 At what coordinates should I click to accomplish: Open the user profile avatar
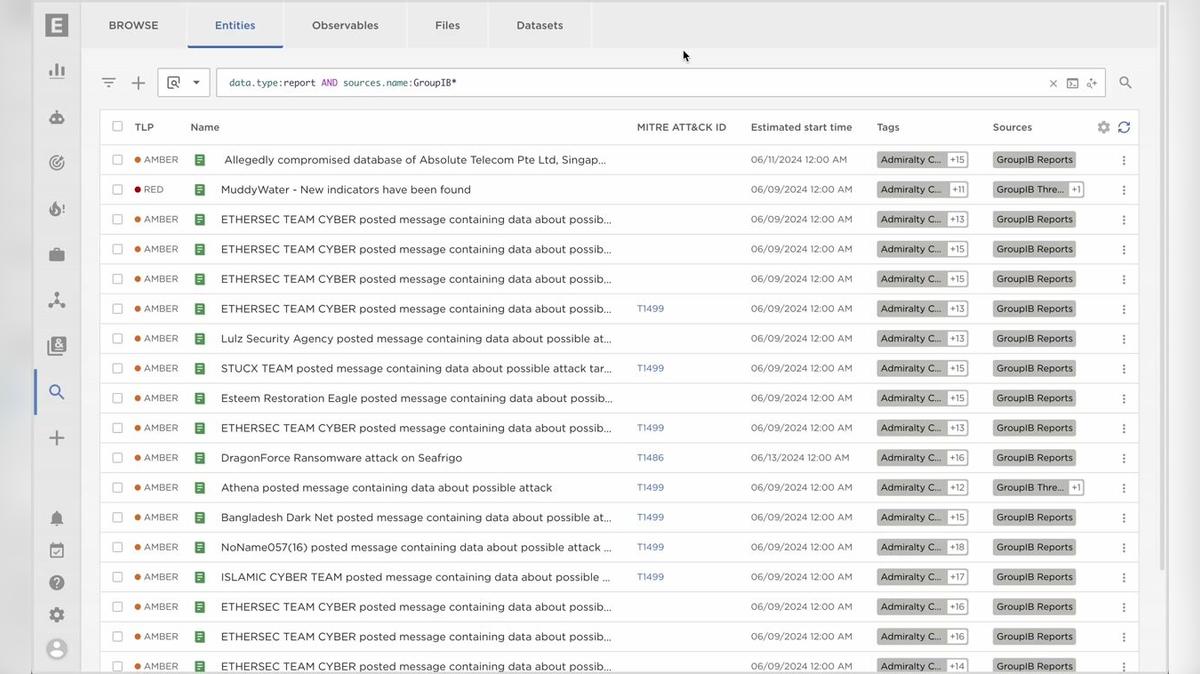[x=57, y=649]
